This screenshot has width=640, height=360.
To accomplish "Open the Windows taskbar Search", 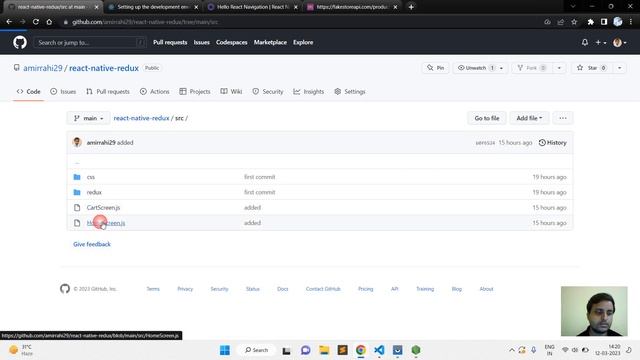I will point(256,350).
